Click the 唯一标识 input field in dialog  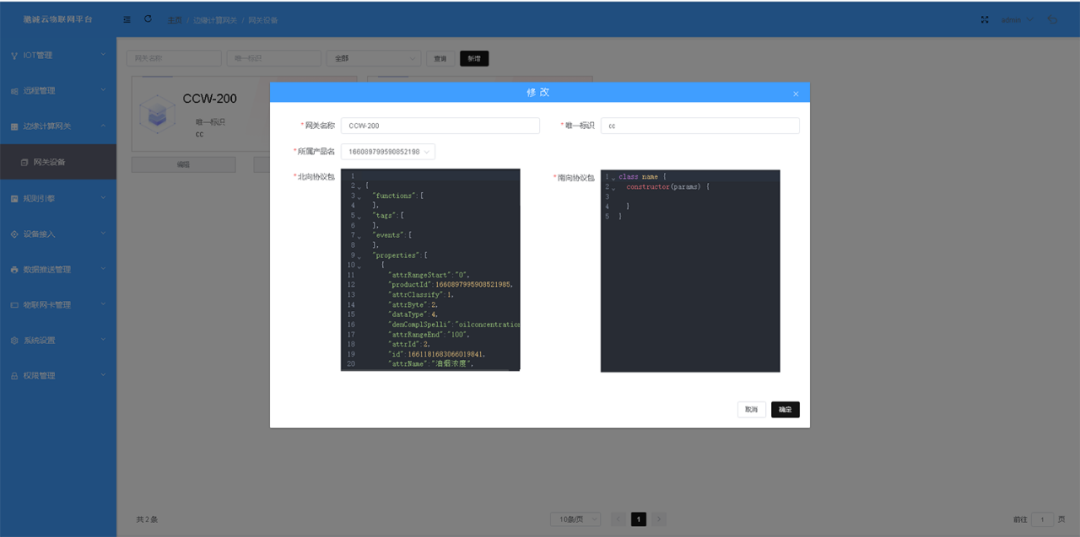[x=700, y=126]
